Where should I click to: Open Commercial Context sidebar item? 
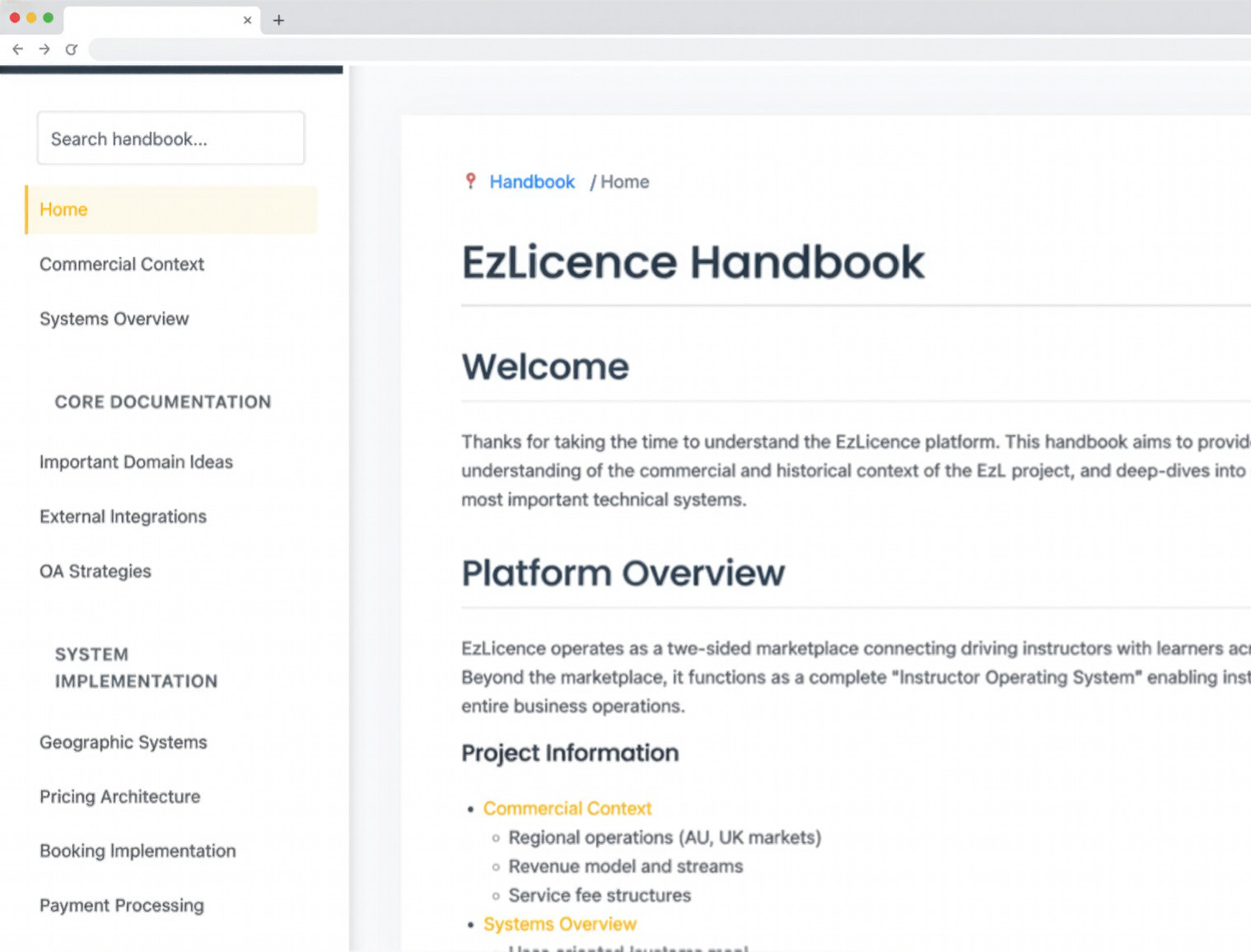[122, 264]
